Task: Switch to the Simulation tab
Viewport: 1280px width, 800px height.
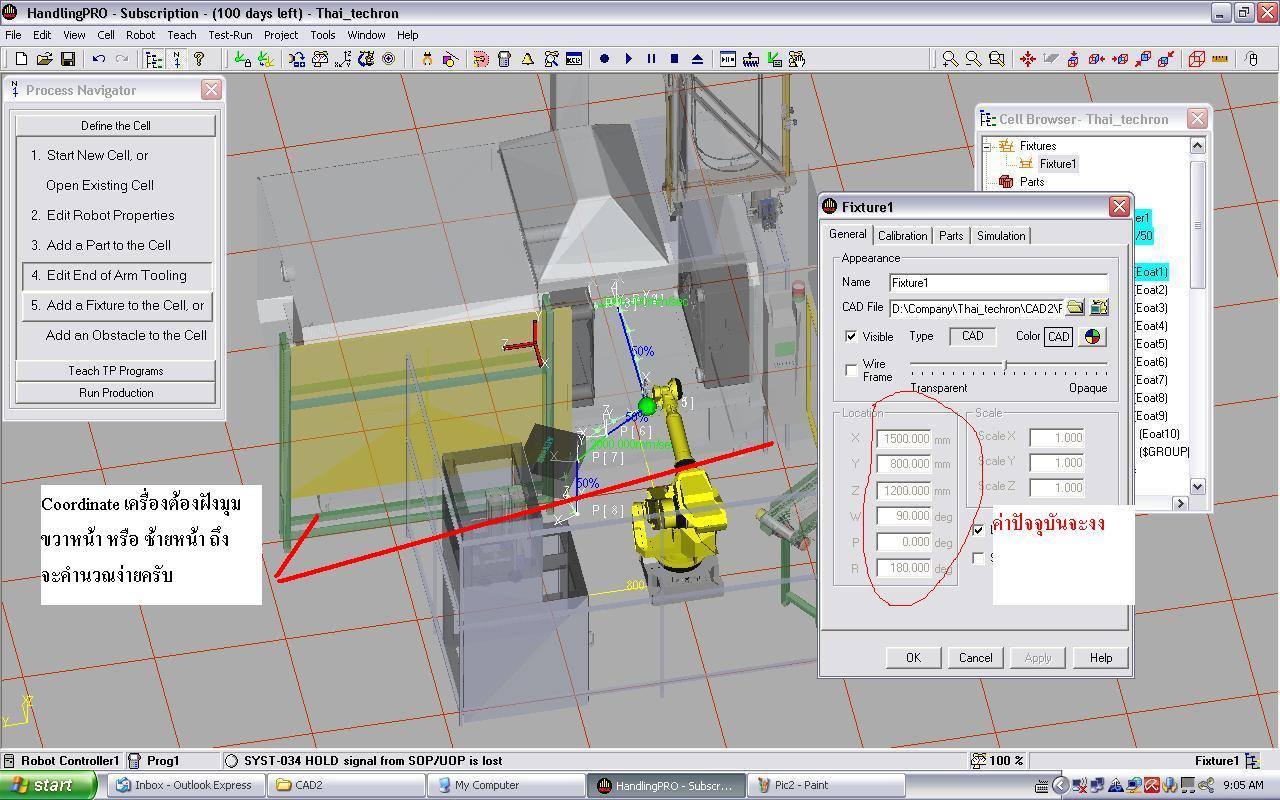Action: click(x=1001, y=236)
